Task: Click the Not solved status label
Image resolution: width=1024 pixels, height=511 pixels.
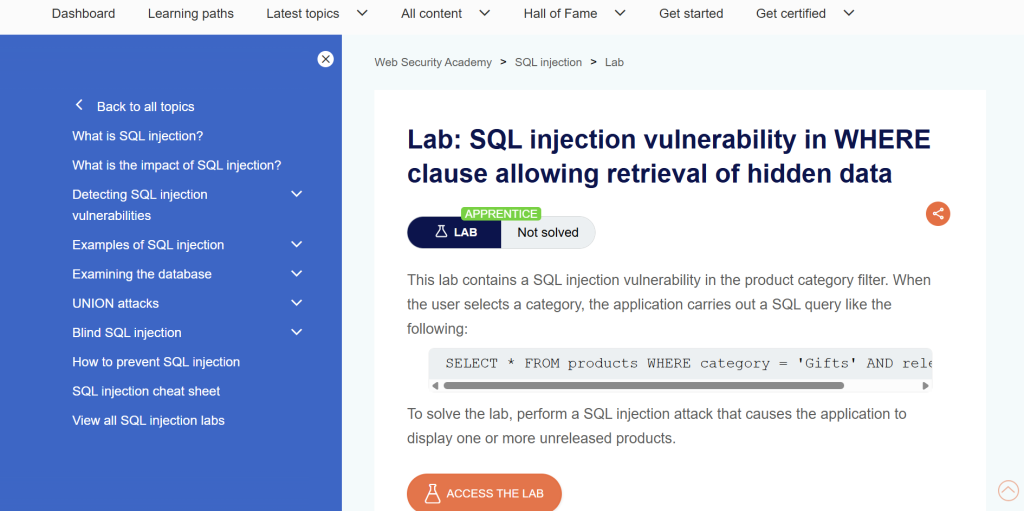Action: [x=548, y=232]
